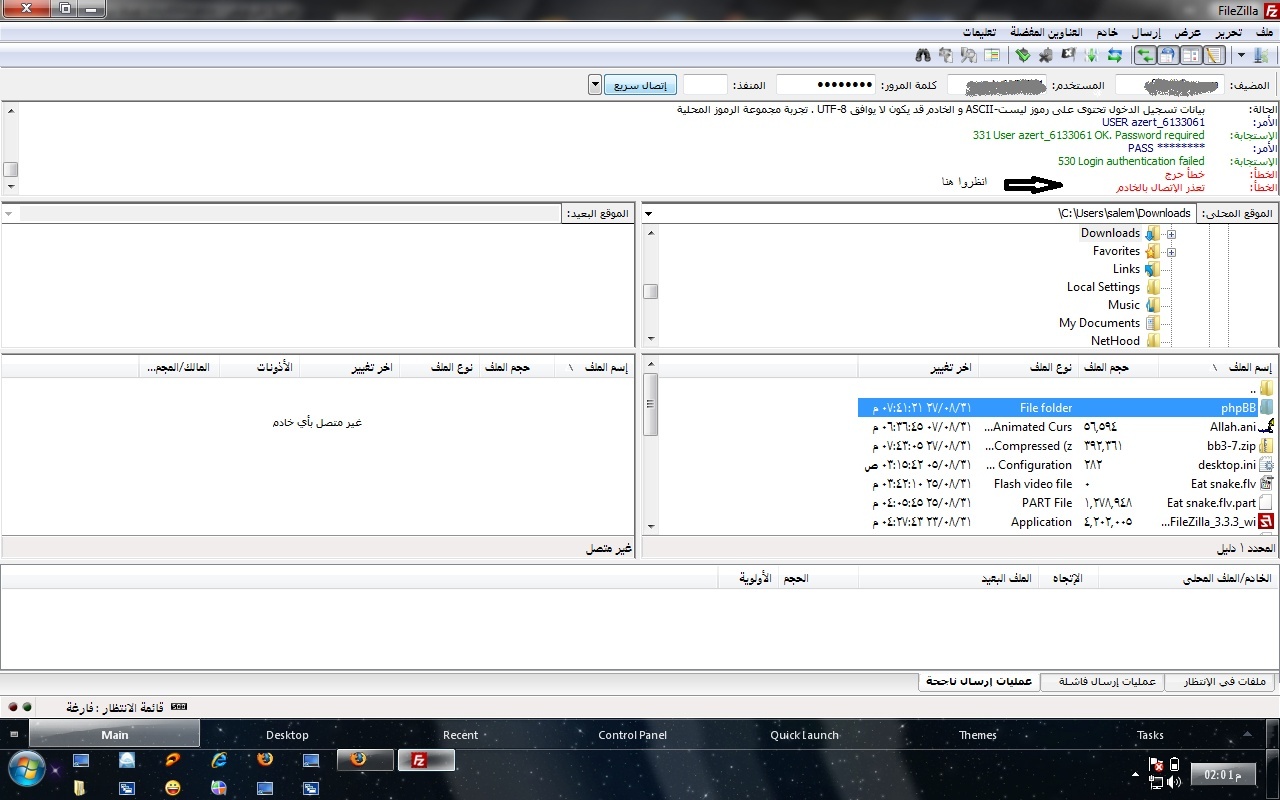Click the reconnect green checkmark icon
Image resolution: width=1280 pixels, height=800 pixels.
click(1023, 56)
